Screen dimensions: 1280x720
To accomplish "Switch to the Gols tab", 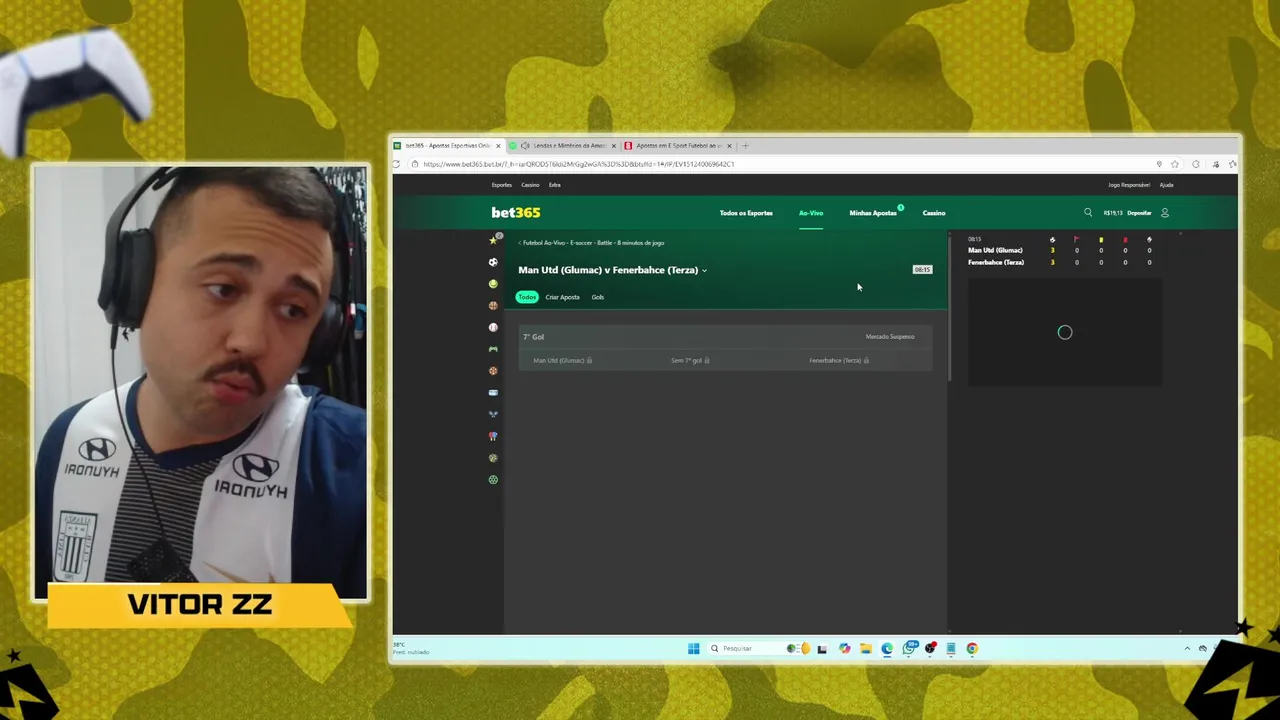I will 597,297.
